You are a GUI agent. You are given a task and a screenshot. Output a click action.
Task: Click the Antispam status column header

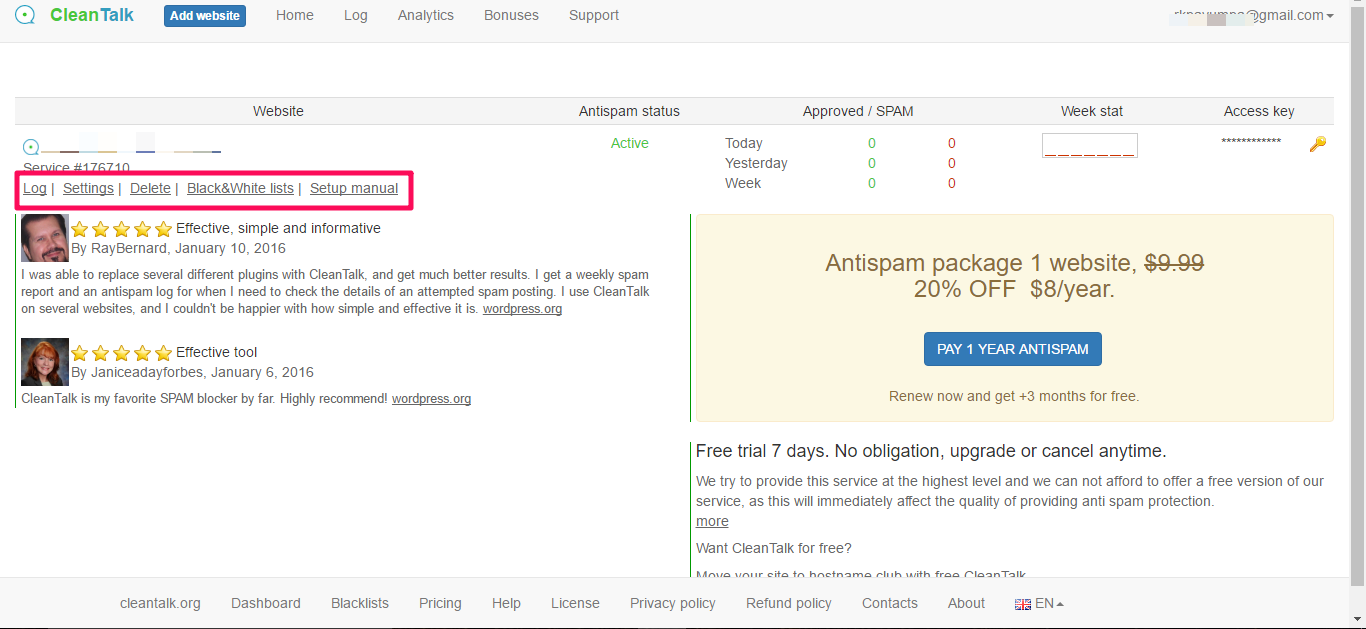click(x=629, y=111)
